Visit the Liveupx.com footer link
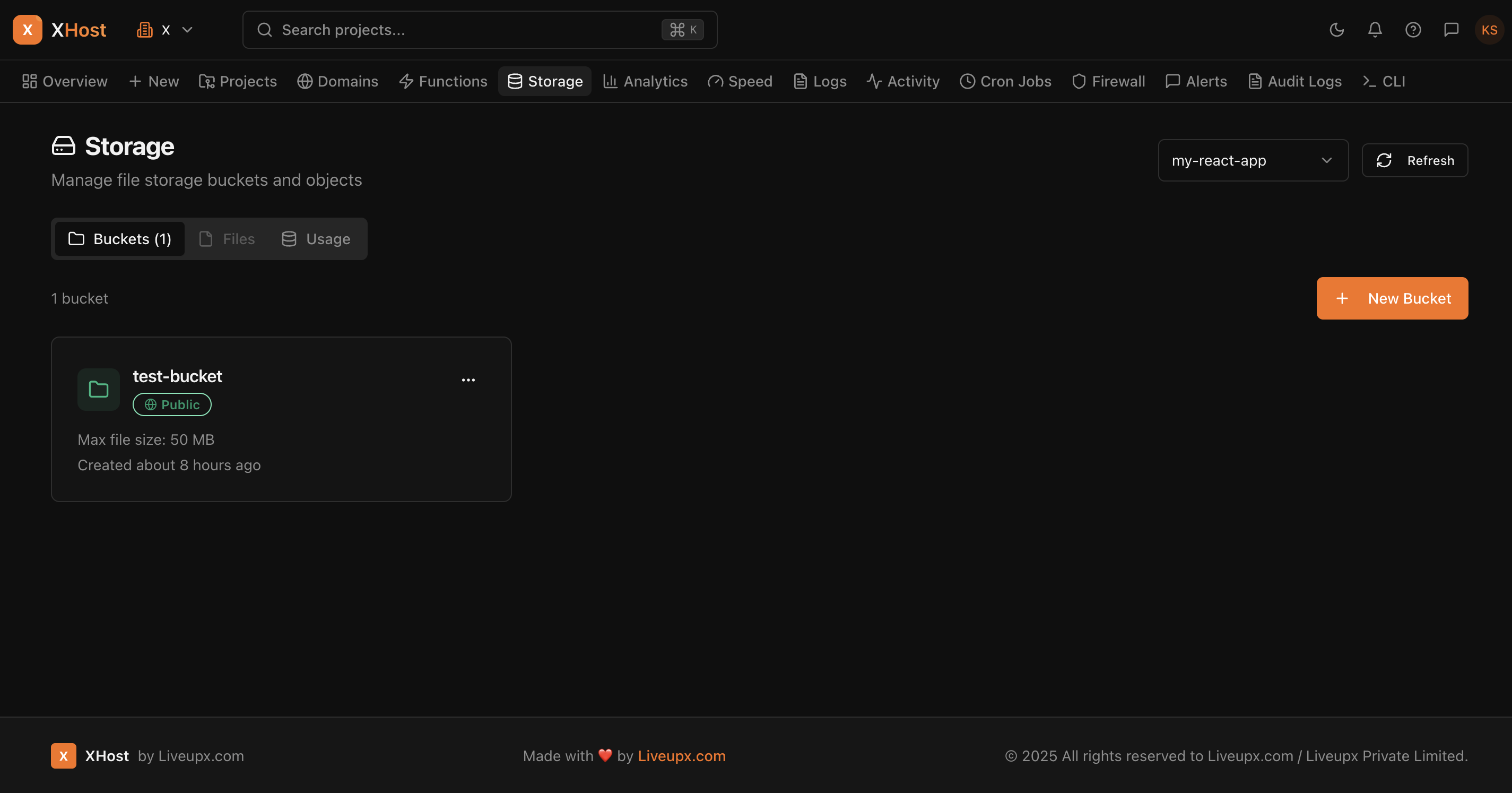The image size is (1512, 793). [681, 756]
